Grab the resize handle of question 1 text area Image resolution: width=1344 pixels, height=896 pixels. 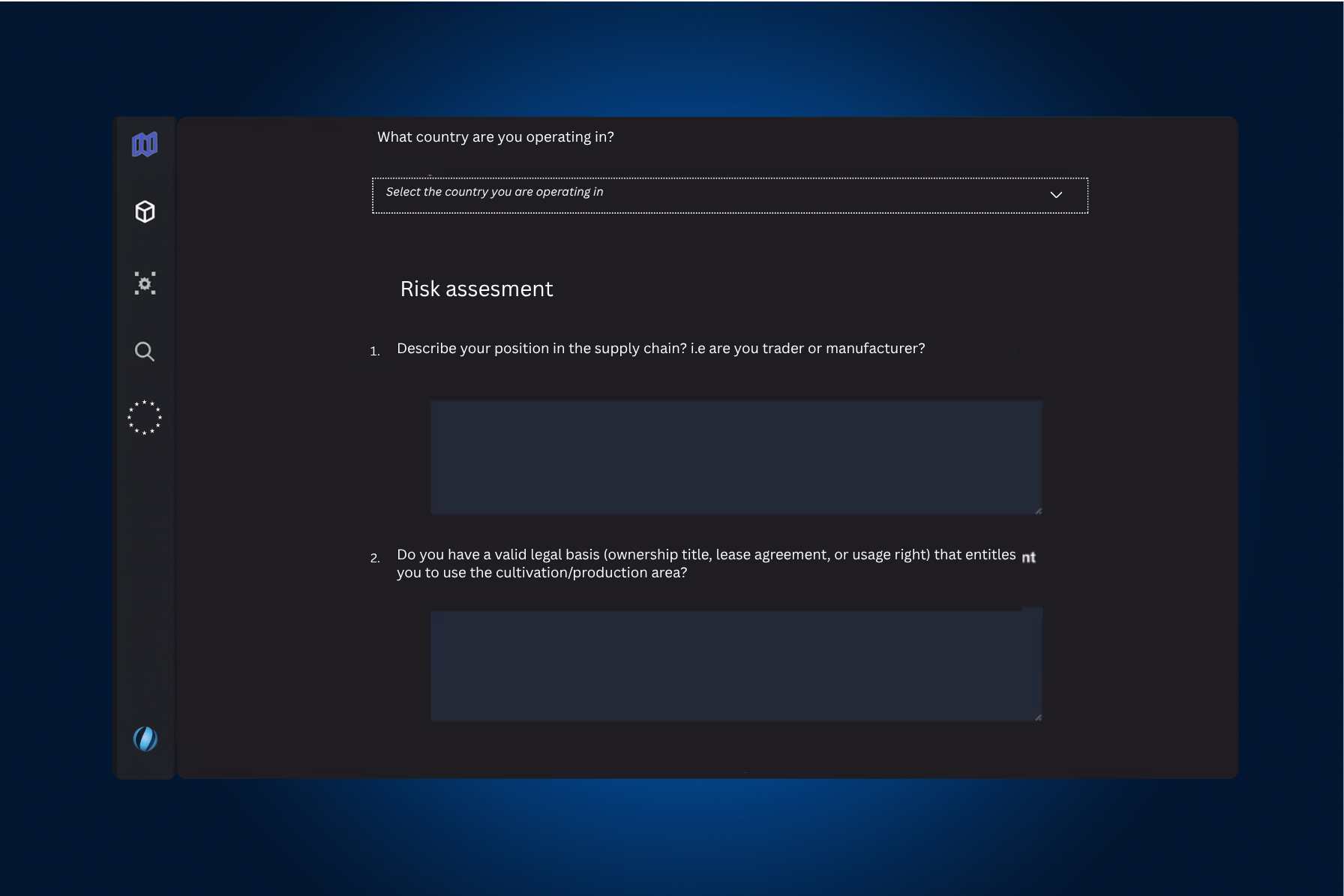(1038, 511)
